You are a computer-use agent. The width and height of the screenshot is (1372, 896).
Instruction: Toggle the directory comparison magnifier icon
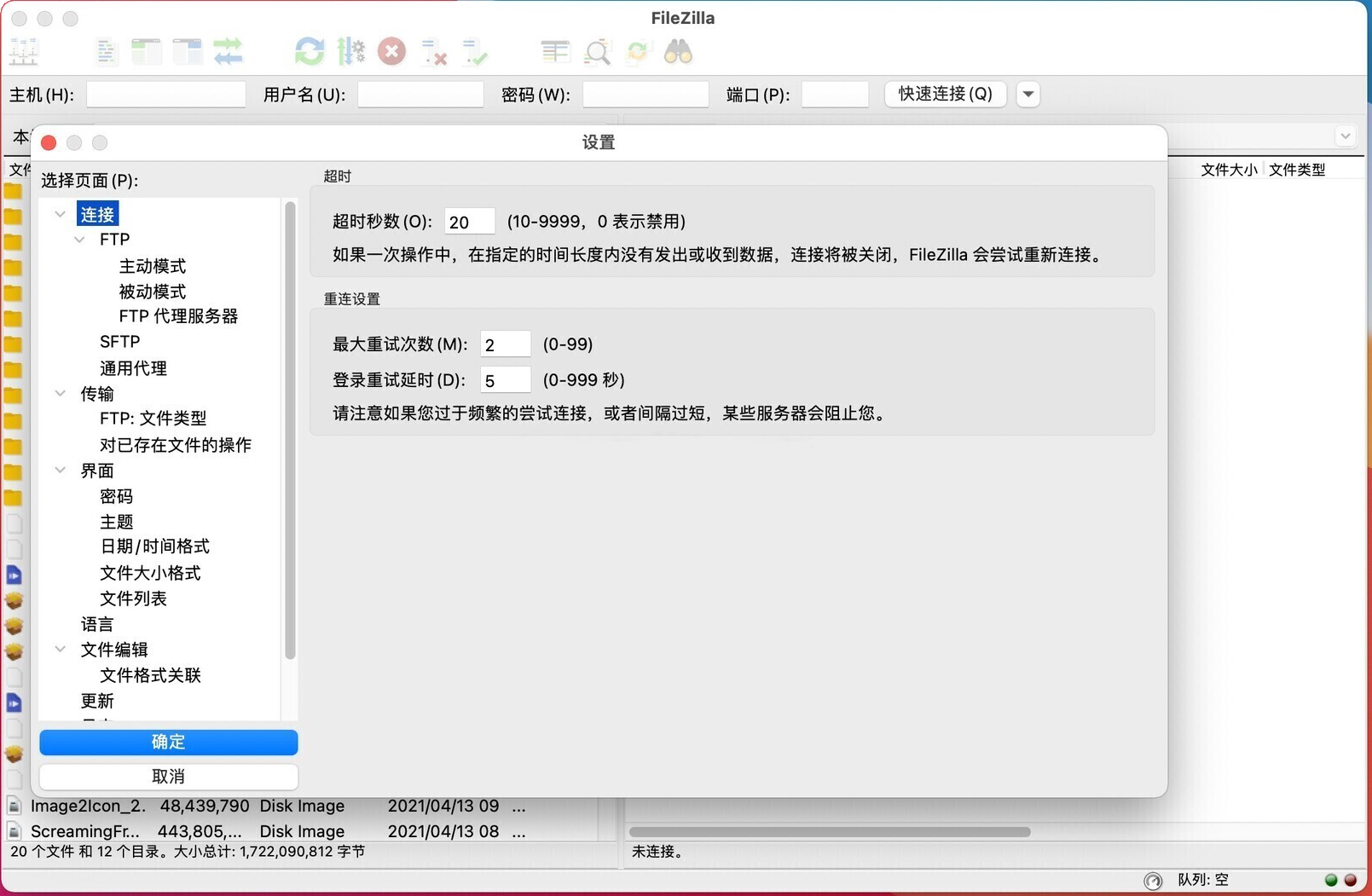(x=597, y=52)
